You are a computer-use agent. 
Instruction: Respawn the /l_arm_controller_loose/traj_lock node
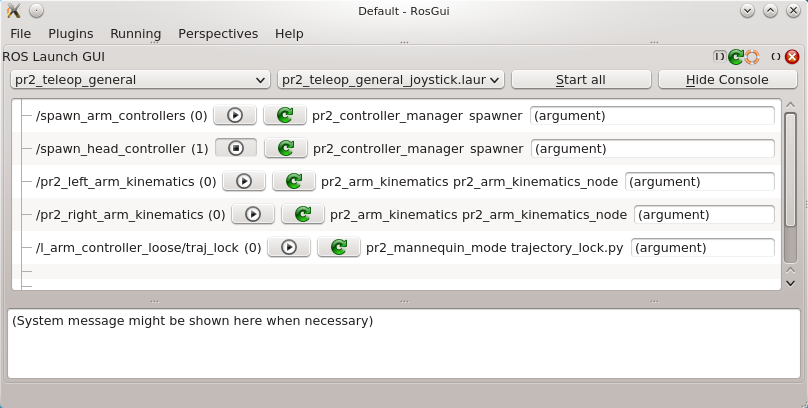pos(338,248)
